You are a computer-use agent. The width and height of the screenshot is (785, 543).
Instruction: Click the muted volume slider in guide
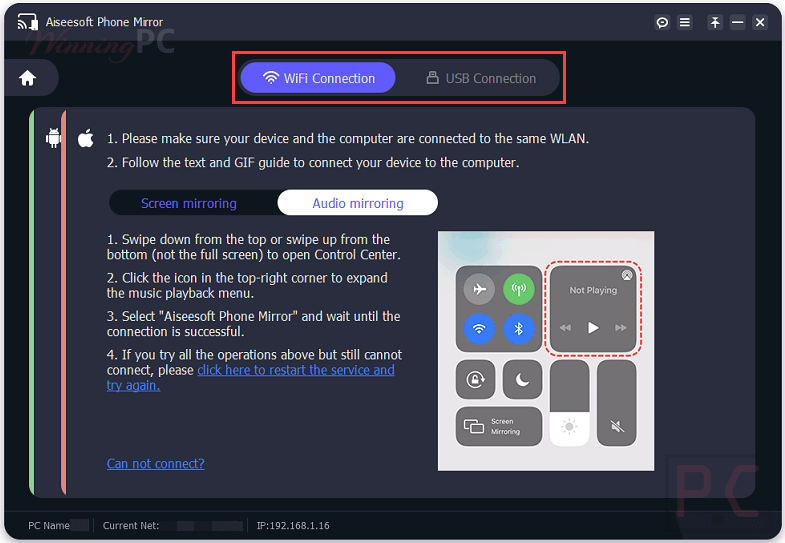tap(617, 403)
